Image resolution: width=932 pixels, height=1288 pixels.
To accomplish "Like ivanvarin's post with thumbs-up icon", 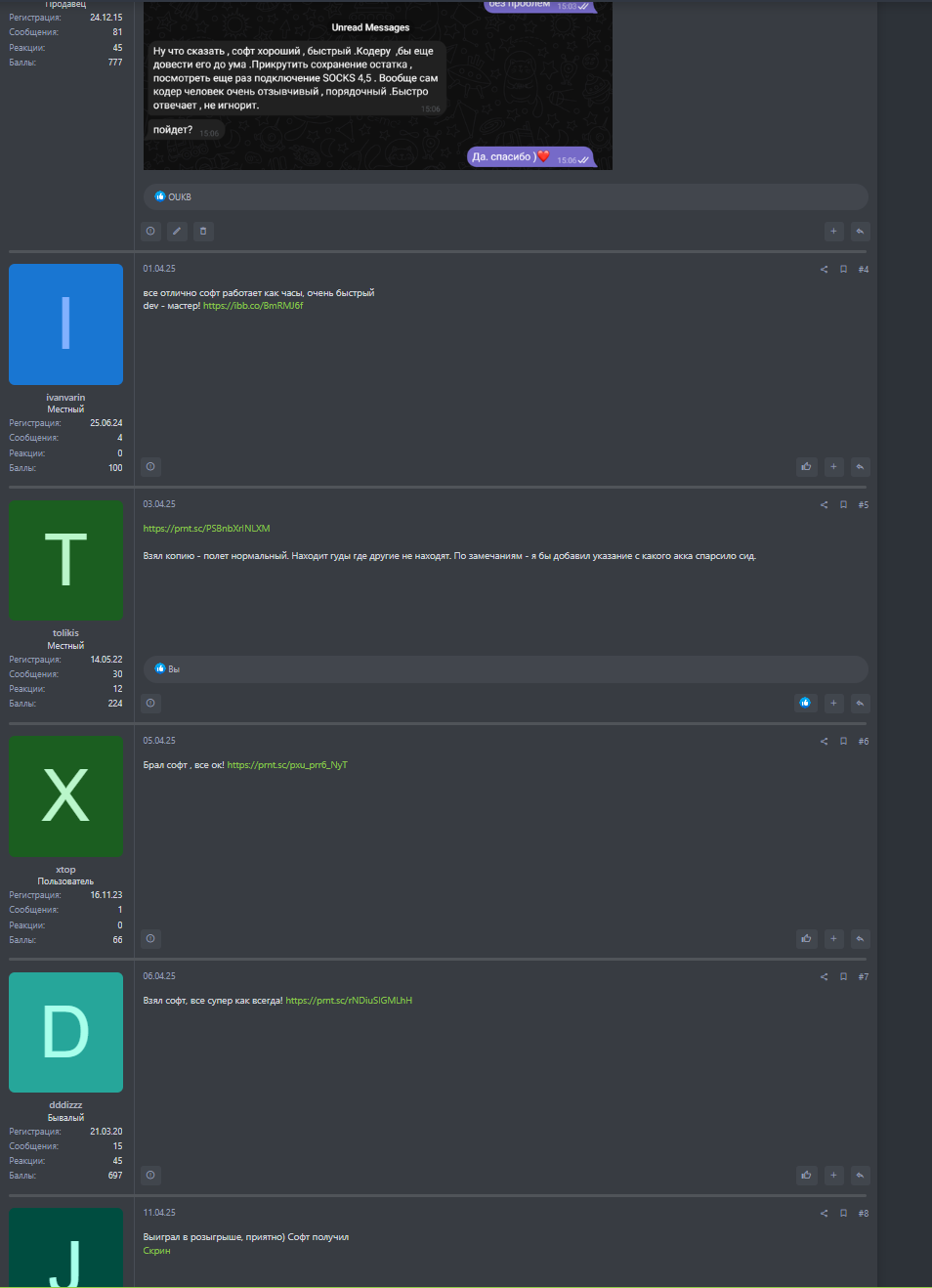I will (806, 467).
